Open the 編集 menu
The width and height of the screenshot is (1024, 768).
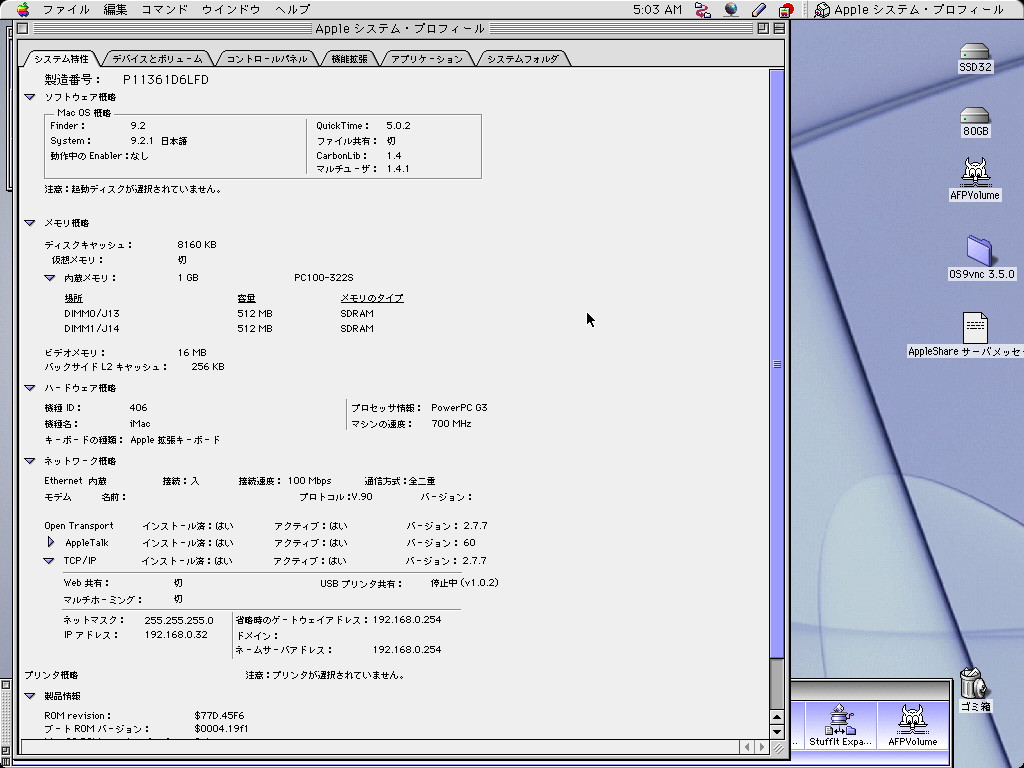pos(115,10)
